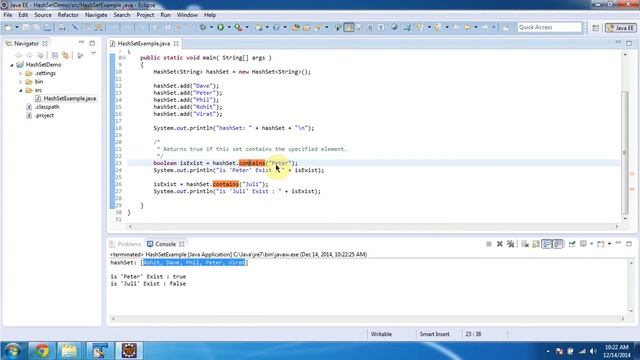The height and width of the screenshot is (360, 640).
Task: Open the New file dropdown arrow
Action: pyautogui.click(x=17, y=27)
